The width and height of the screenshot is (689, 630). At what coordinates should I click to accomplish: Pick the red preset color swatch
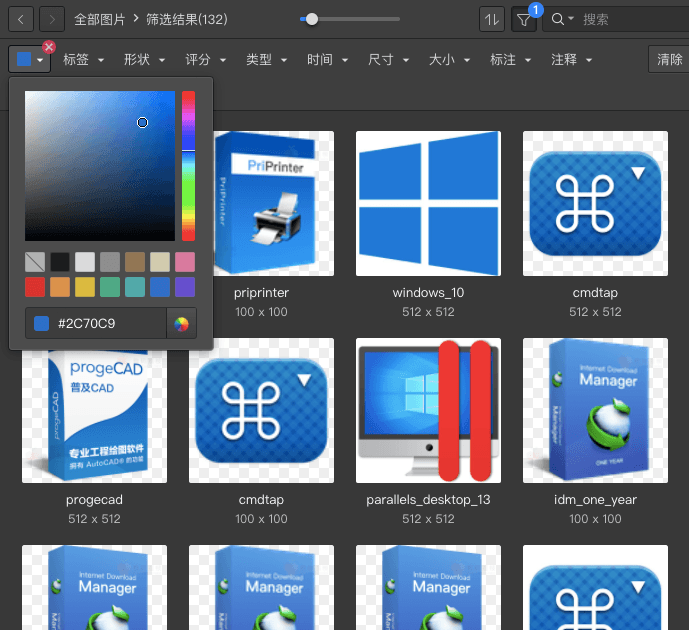coord(35,287)
